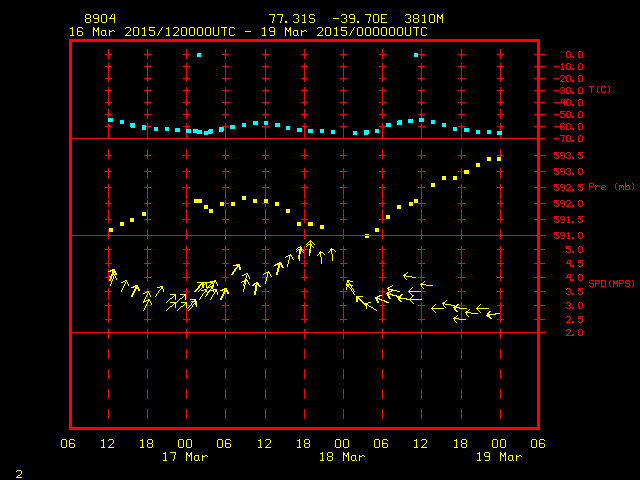
Task: Click the "592.5" pressure tick value
Action: tap(569, 187)
